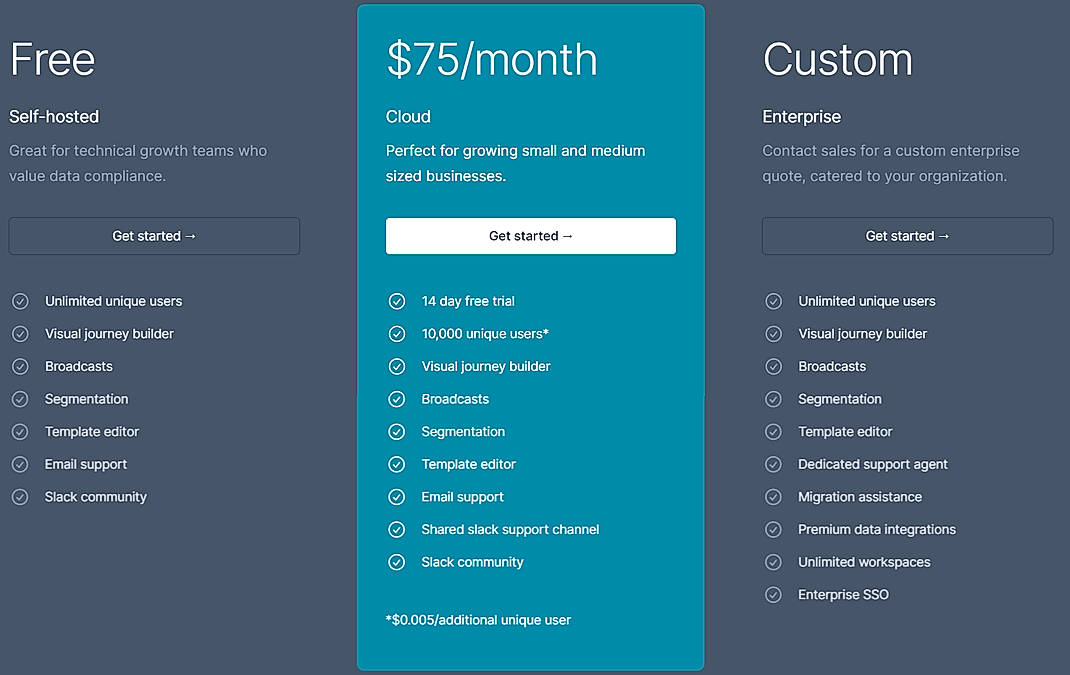Screen dimensions: 1070x675
Task: Select the $75/month plan heading
Action: pos(491,59)
